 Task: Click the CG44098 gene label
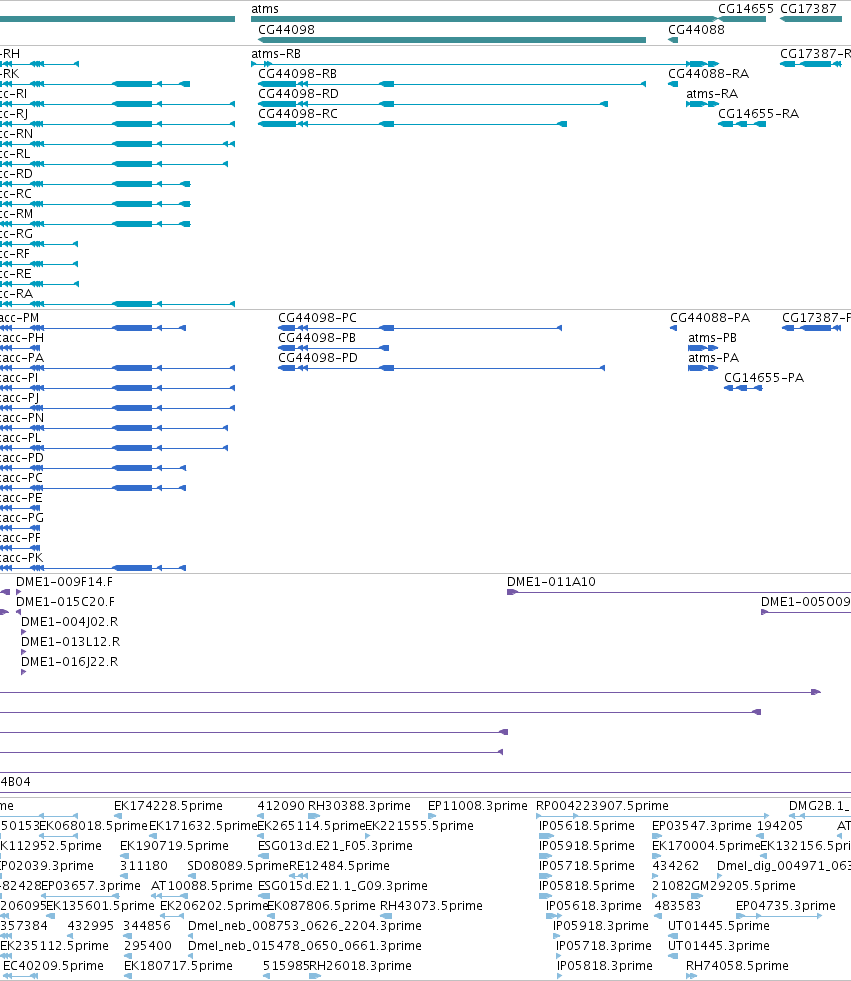[x=286, y=29]
